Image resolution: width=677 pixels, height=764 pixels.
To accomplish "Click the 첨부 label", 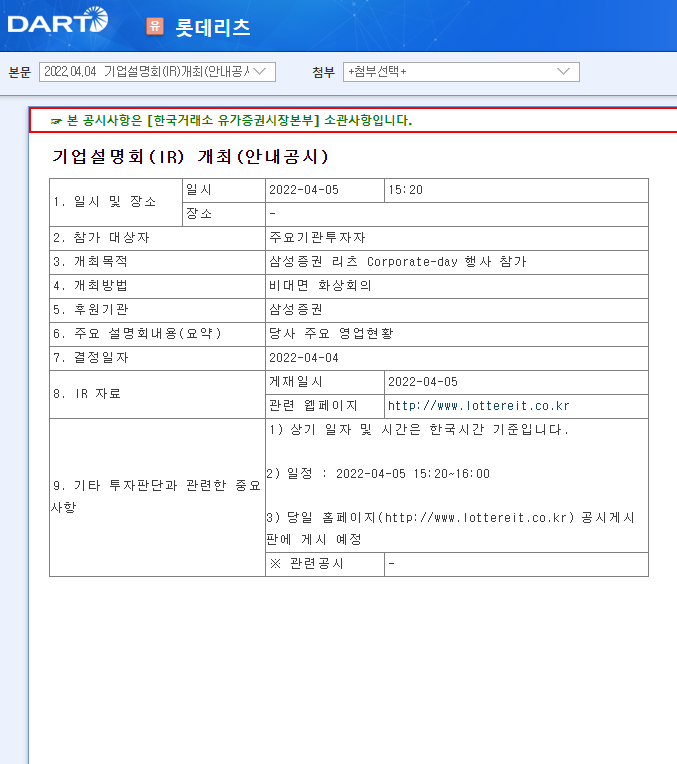I will (323, 72).
